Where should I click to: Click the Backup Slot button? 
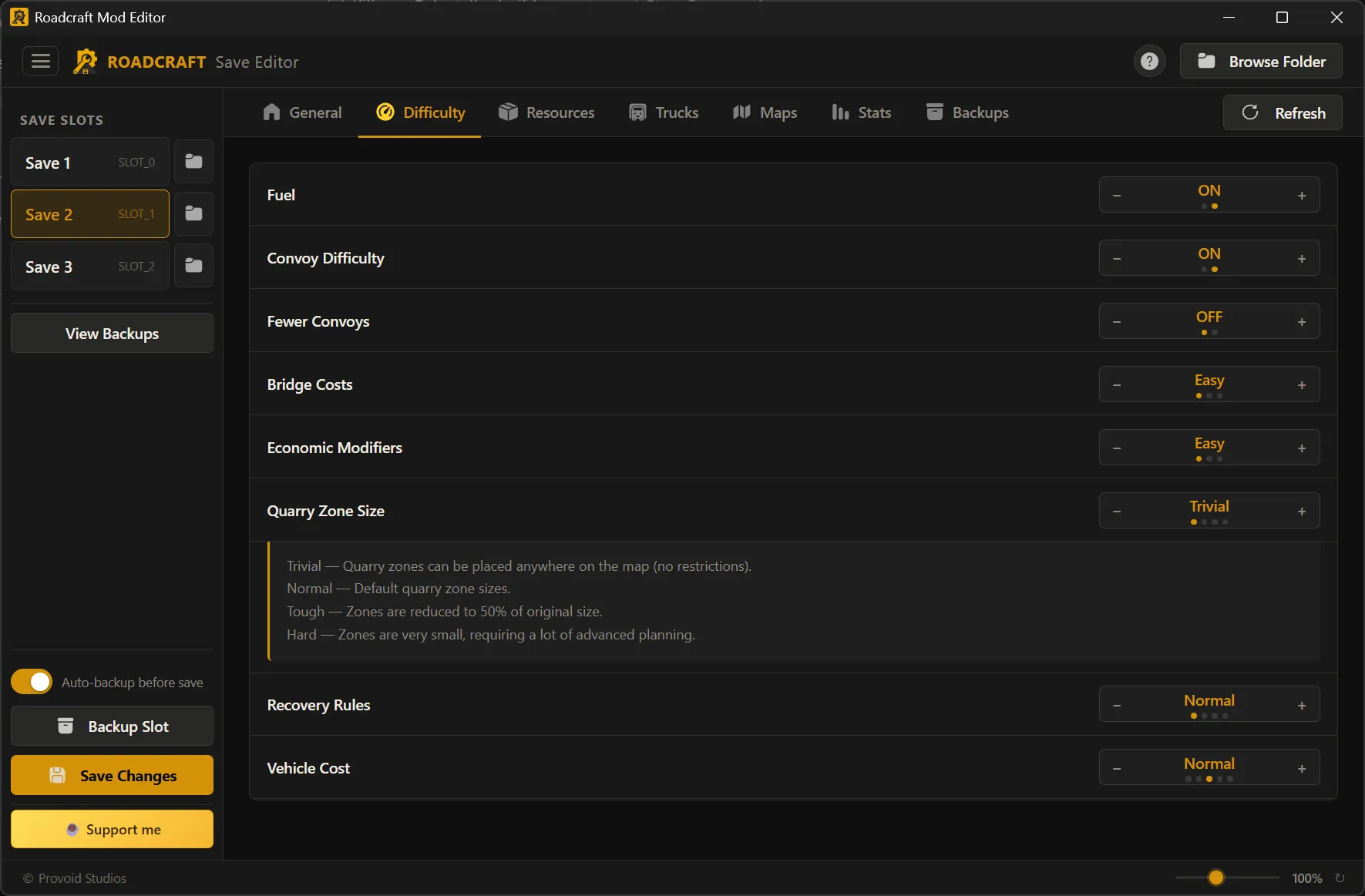(112, 726)
